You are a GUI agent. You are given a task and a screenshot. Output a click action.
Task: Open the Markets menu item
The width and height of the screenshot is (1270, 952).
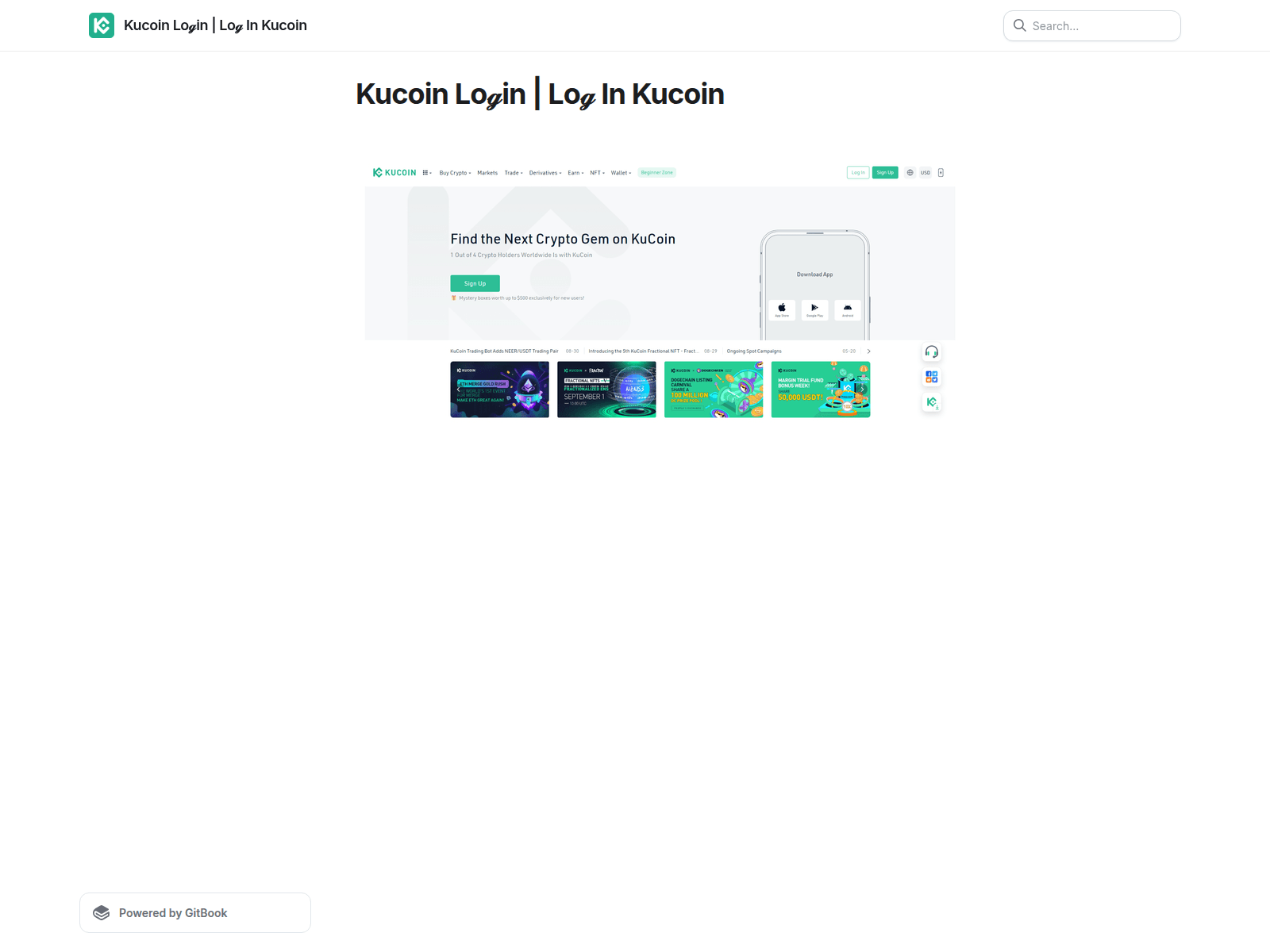pos(487,172)
